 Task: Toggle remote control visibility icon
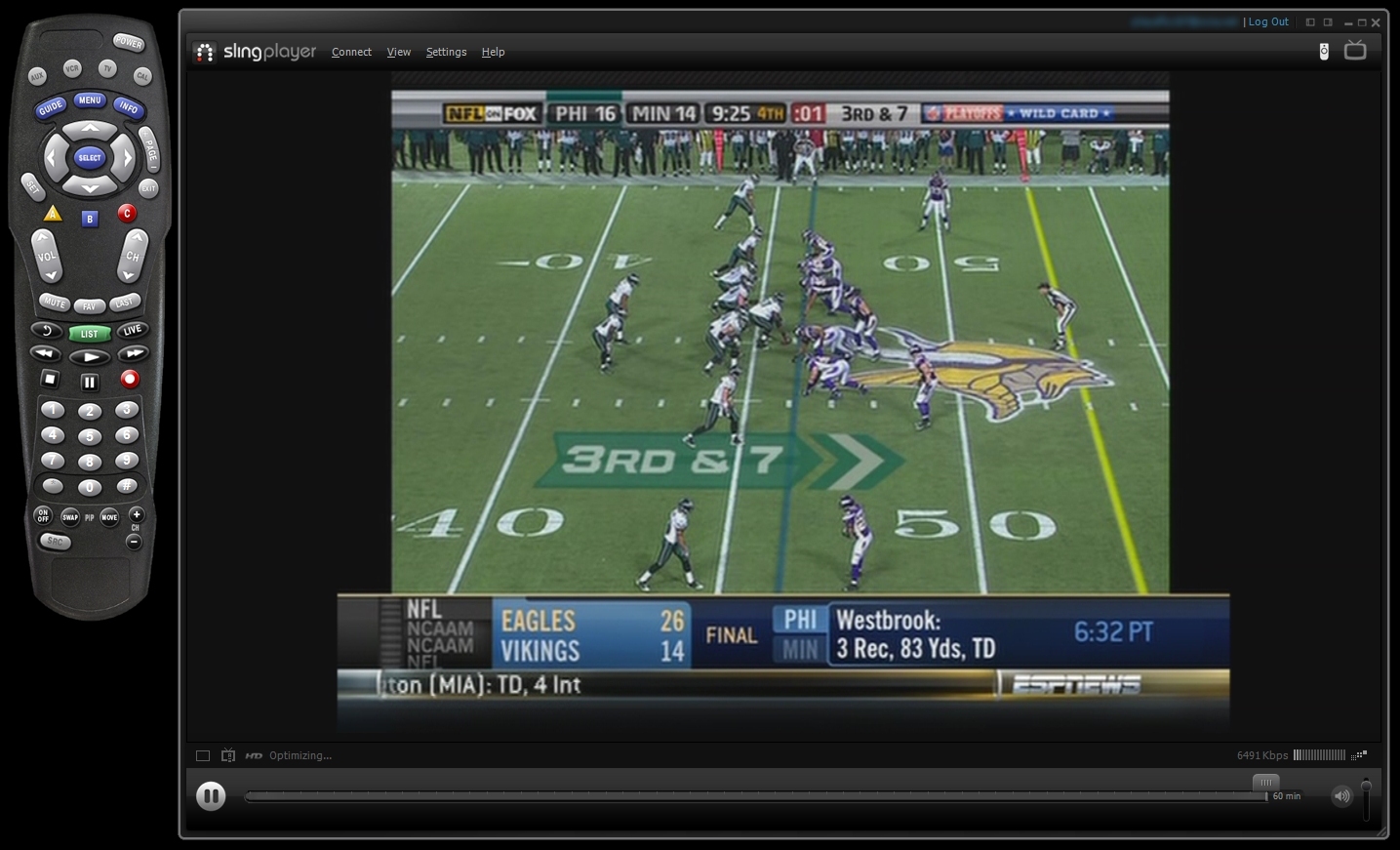click(1324, 52)
